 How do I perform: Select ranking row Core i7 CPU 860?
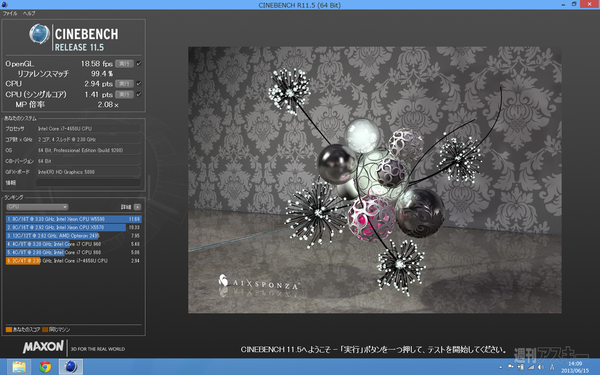pos(73,253)
